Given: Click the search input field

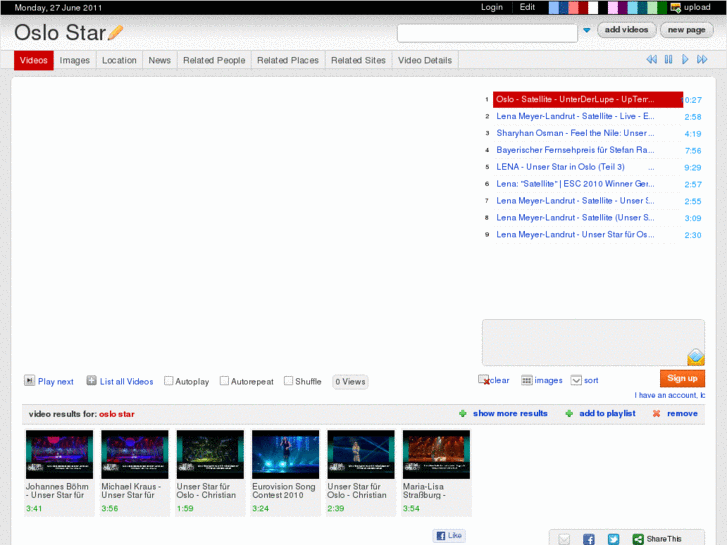Looking at the screenshot, I should (487, 33).
